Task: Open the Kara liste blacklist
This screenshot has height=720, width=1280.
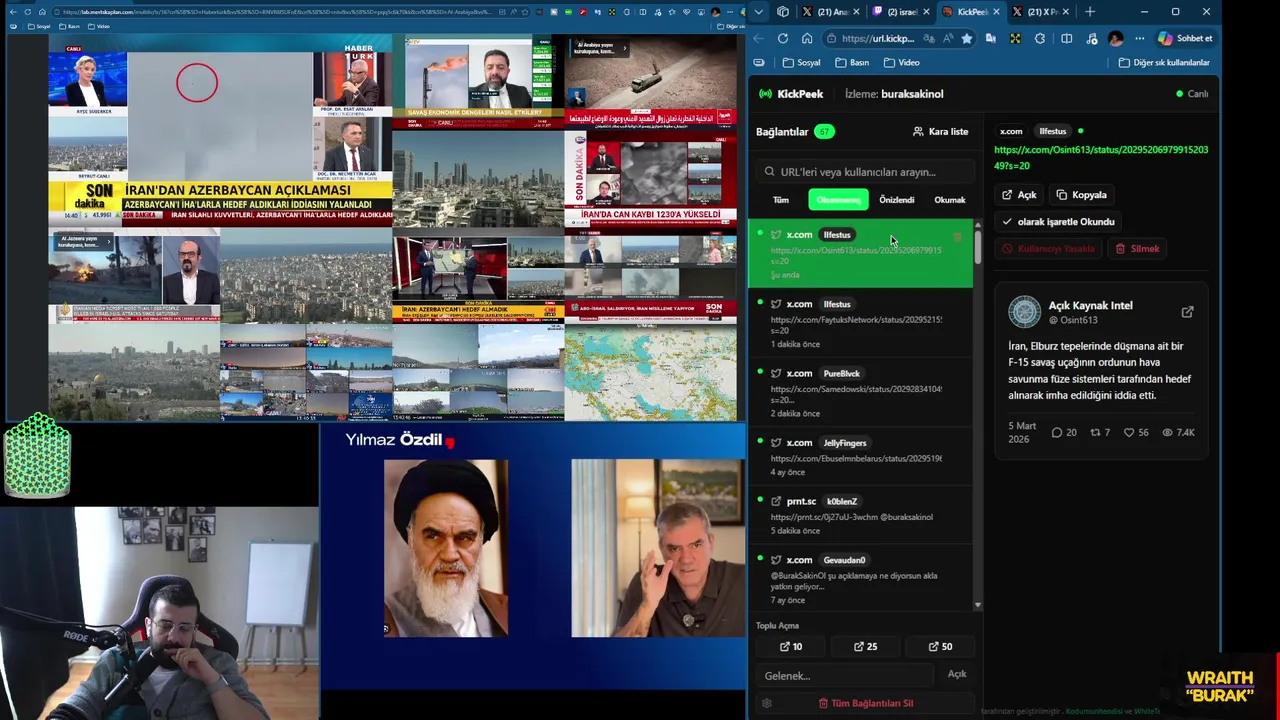Action: click(940, 131)
